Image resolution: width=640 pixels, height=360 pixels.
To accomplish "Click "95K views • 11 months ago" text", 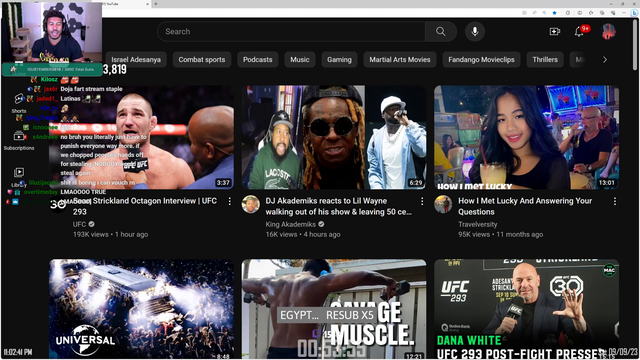I will [x=500, y=234].
